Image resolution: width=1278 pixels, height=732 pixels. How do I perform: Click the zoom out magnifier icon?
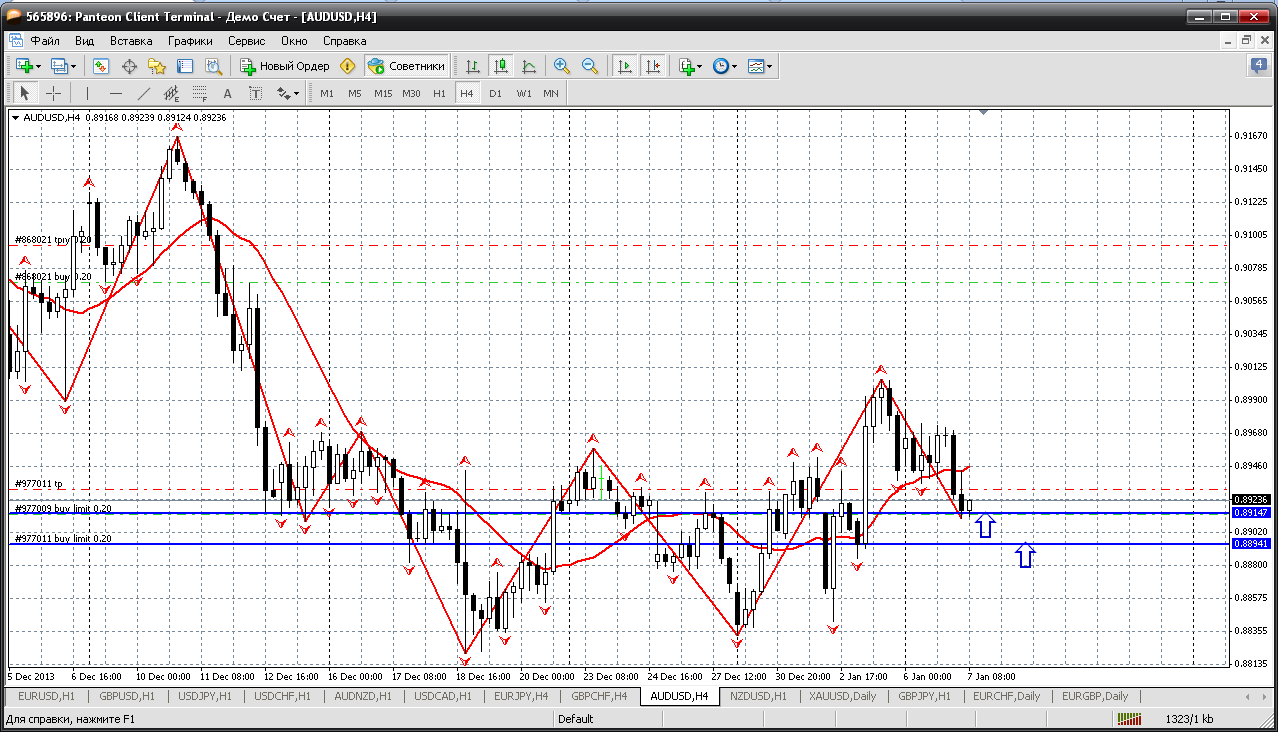pos(590,66)
